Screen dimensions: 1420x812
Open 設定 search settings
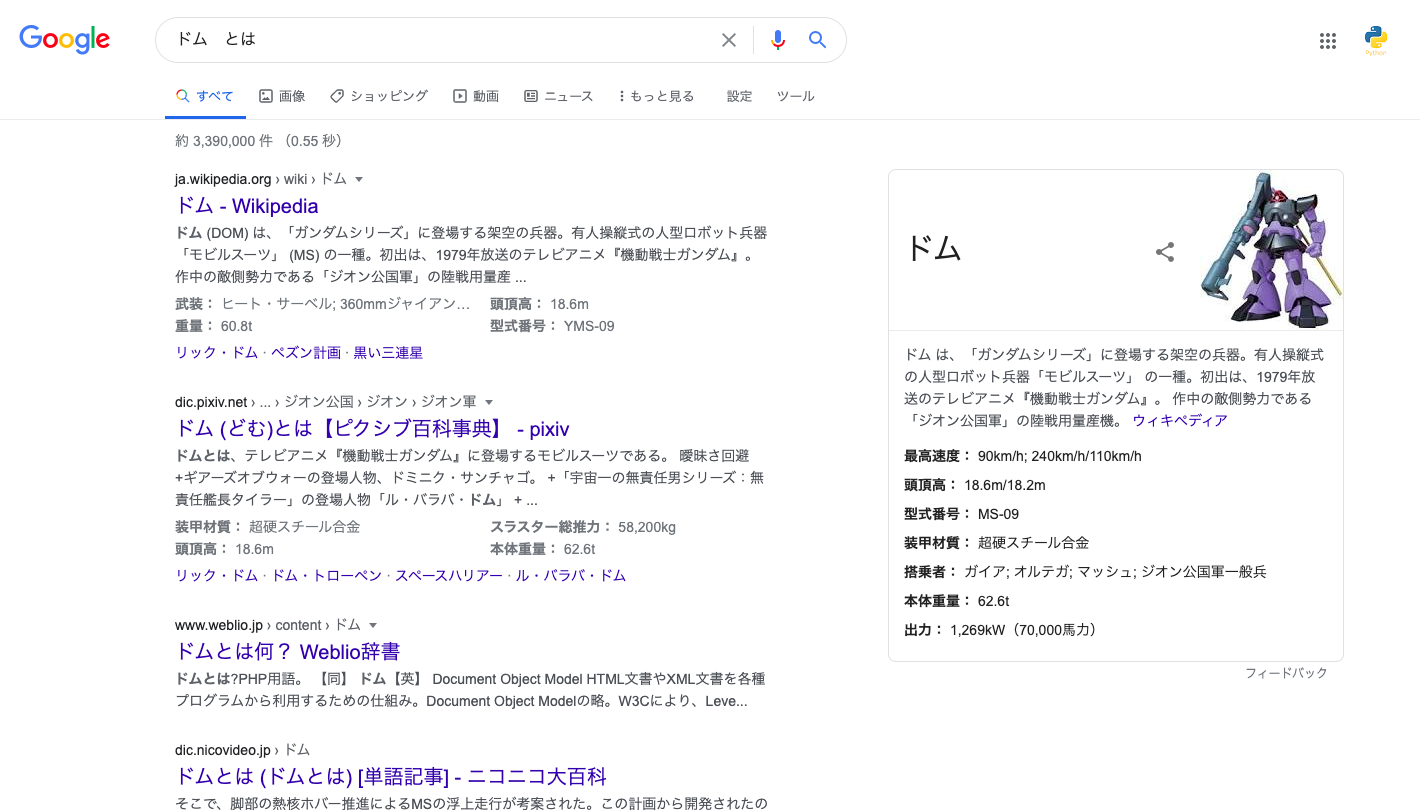coord(740,96)
